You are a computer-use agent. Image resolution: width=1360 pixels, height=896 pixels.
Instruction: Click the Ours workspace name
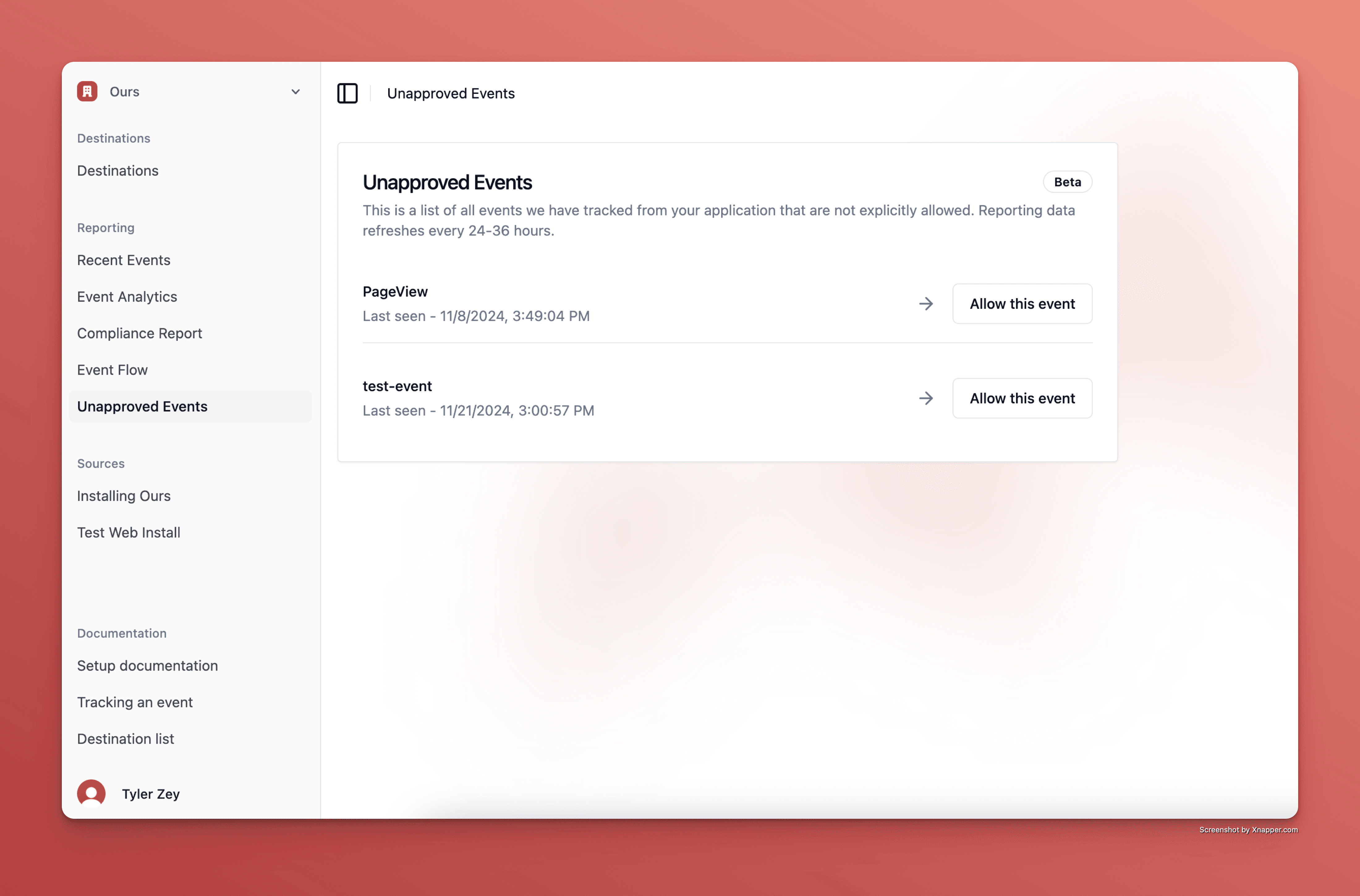pyautogui.click(x=125, y=92)
